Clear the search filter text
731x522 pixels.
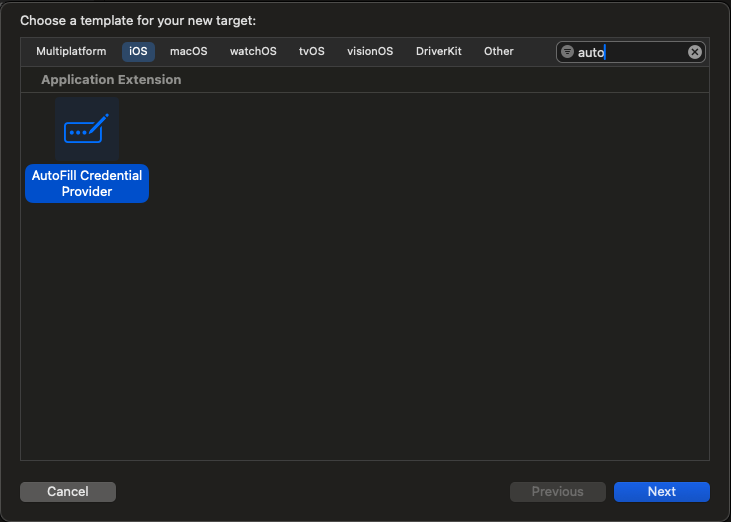[694, 52]
